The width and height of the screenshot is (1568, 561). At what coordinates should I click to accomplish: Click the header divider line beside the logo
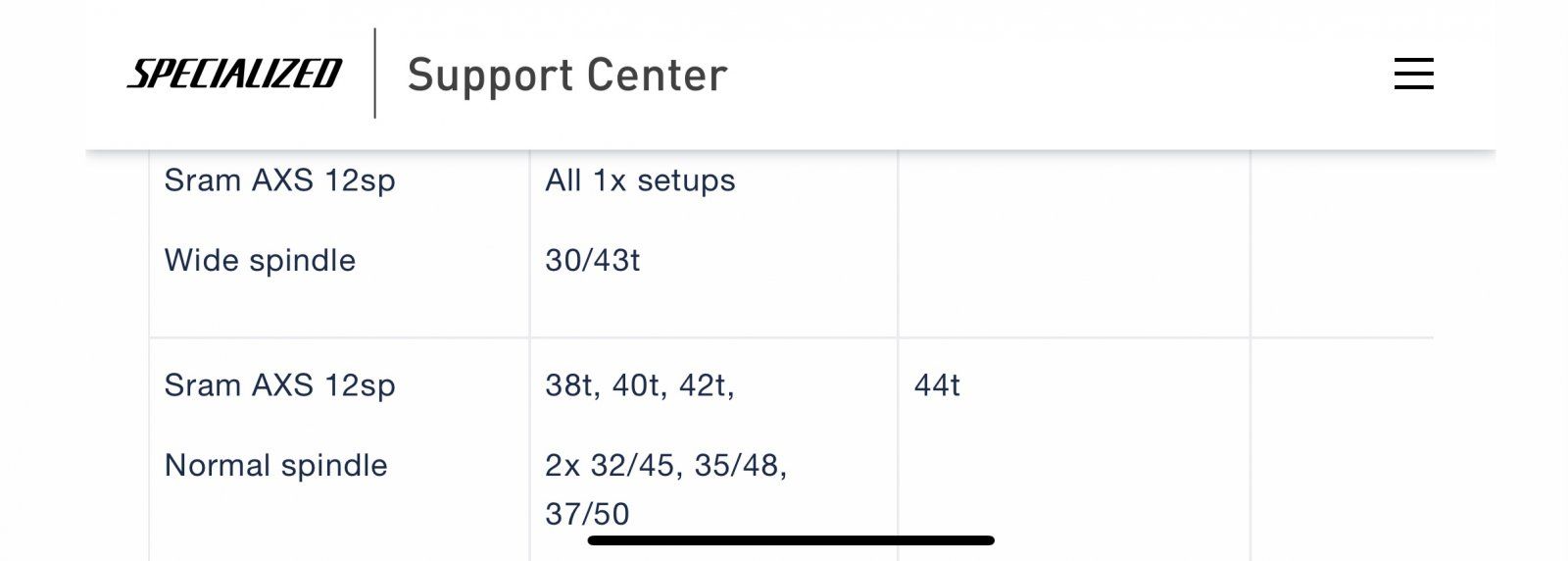[375, 74]
